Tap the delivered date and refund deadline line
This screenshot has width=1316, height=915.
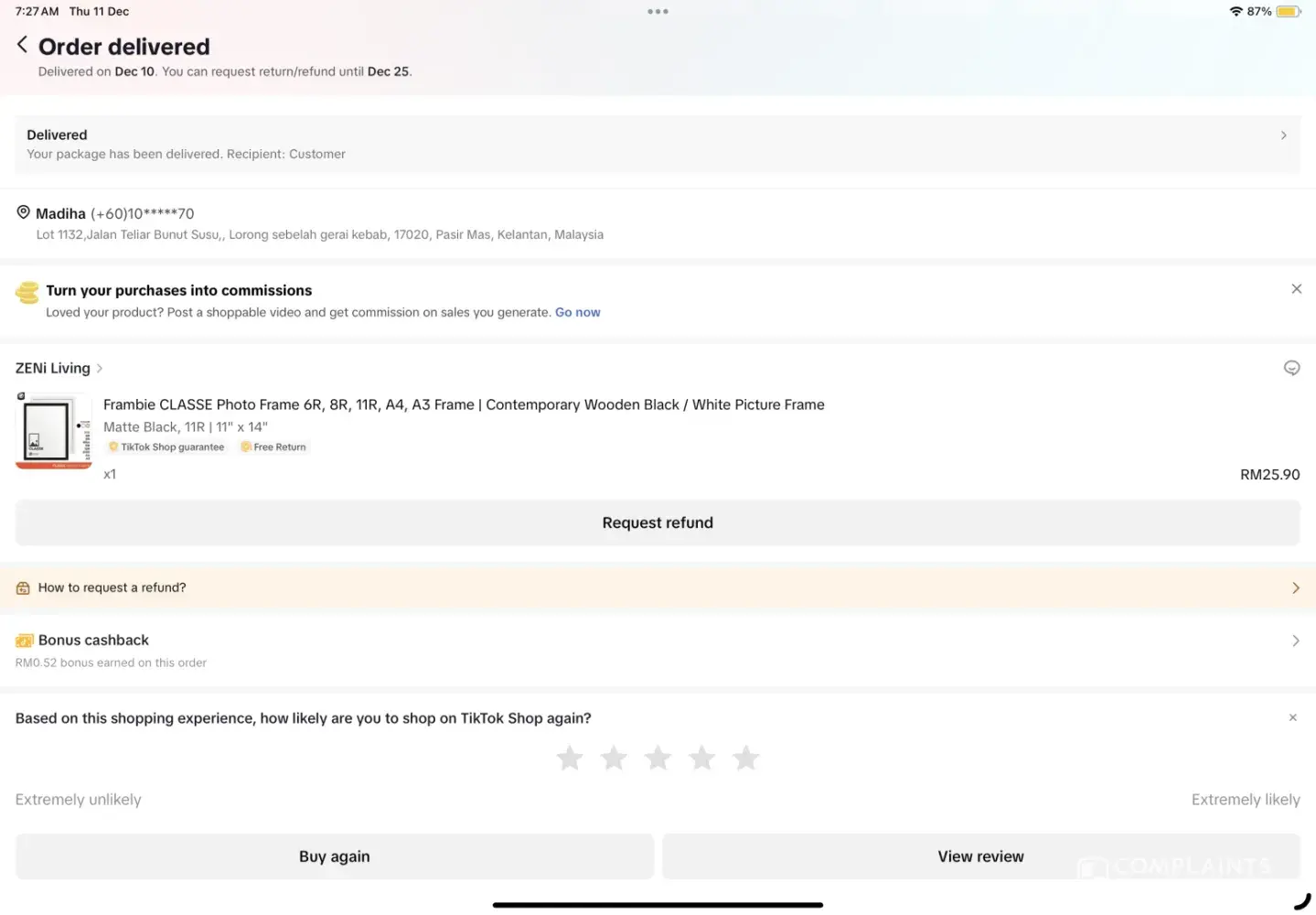(225, 71)
